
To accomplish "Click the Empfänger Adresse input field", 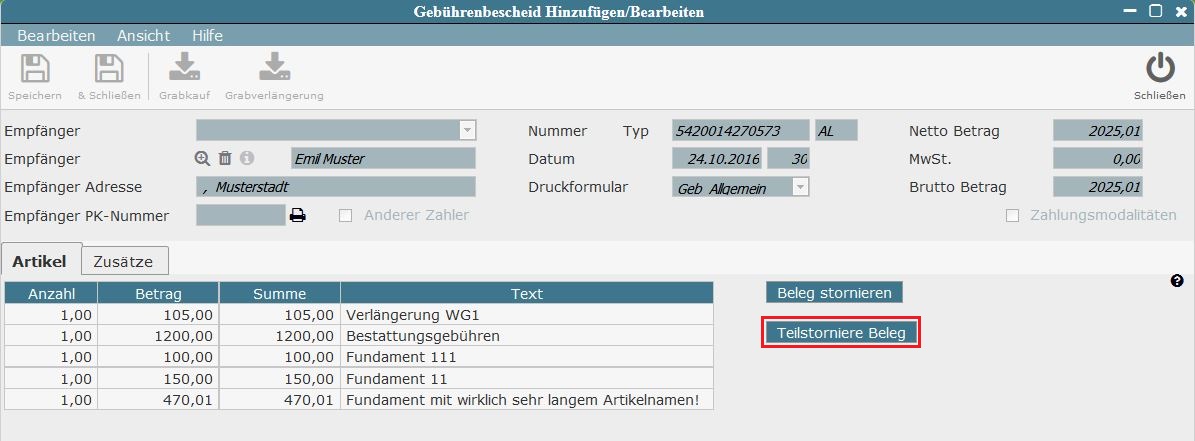I will coord(336,187).
